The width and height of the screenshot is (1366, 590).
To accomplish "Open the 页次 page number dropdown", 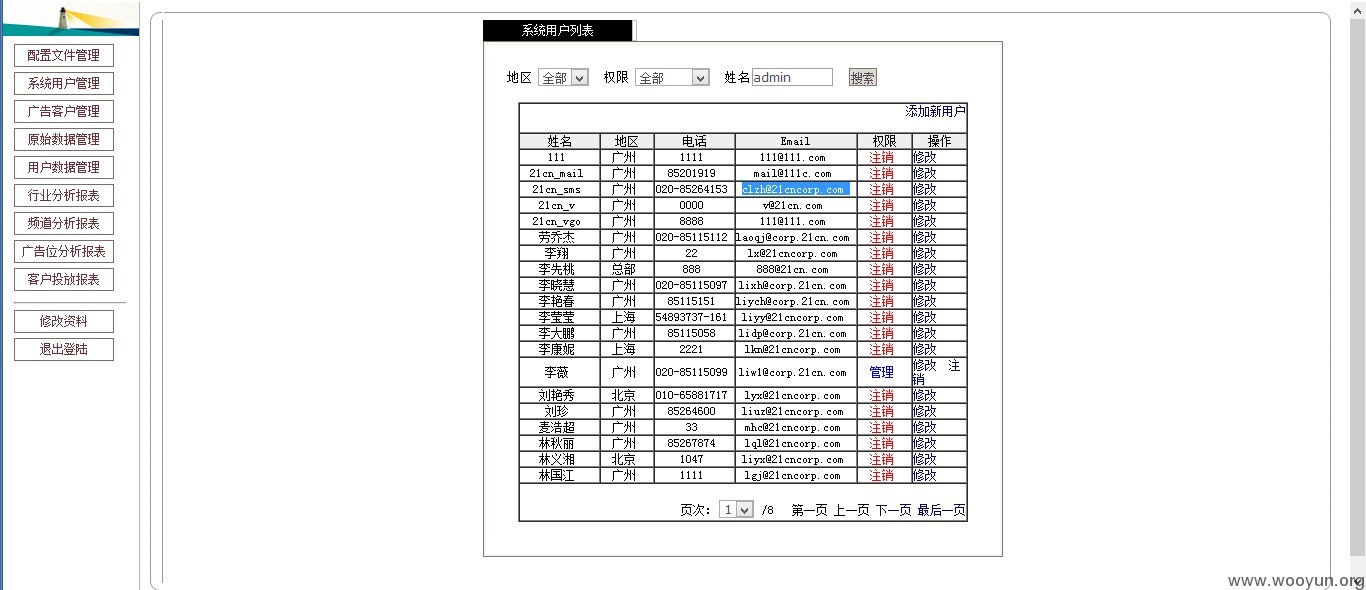I will click(x=736, y=510).
